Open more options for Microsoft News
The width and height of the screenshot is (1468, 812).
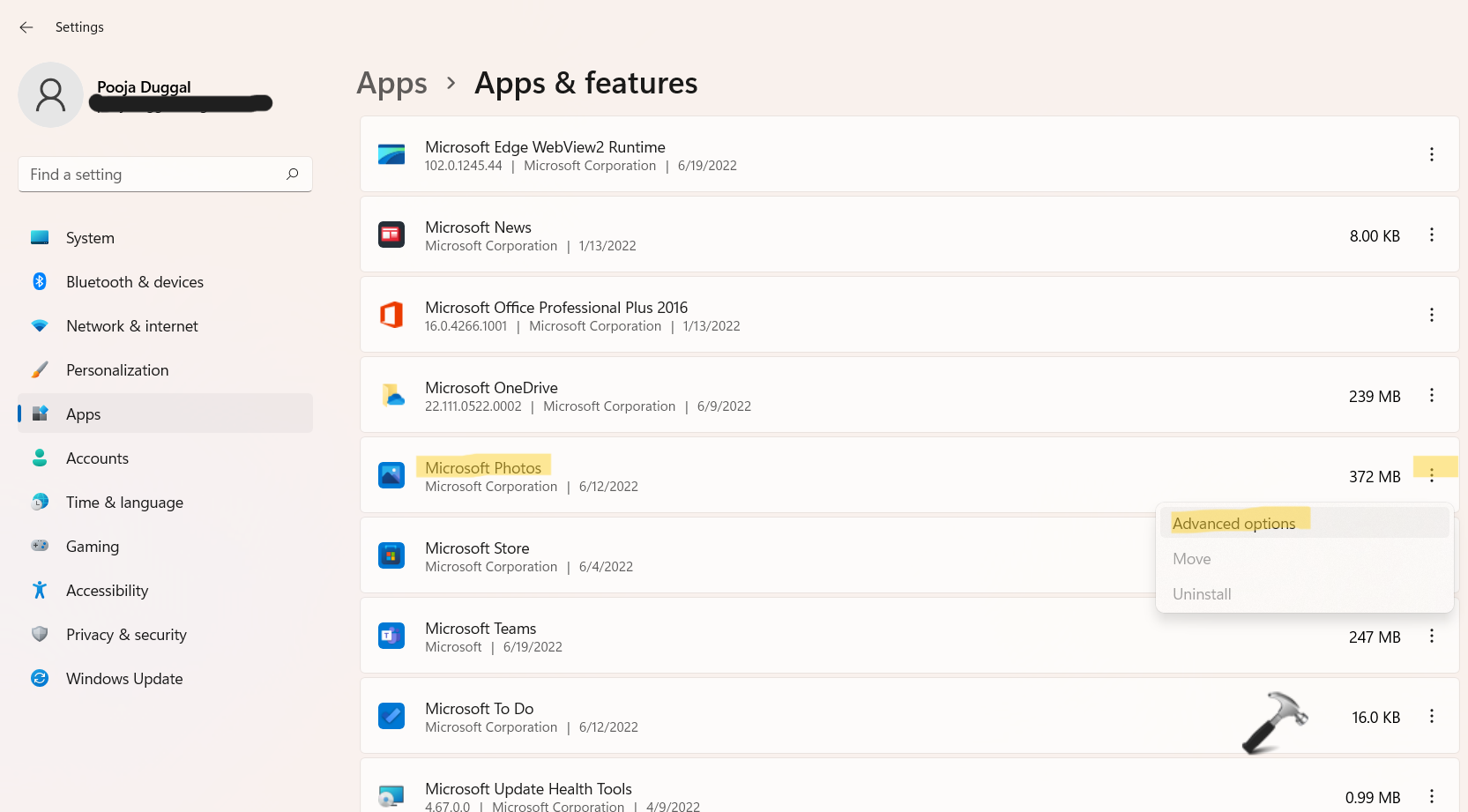point(1432,235)
